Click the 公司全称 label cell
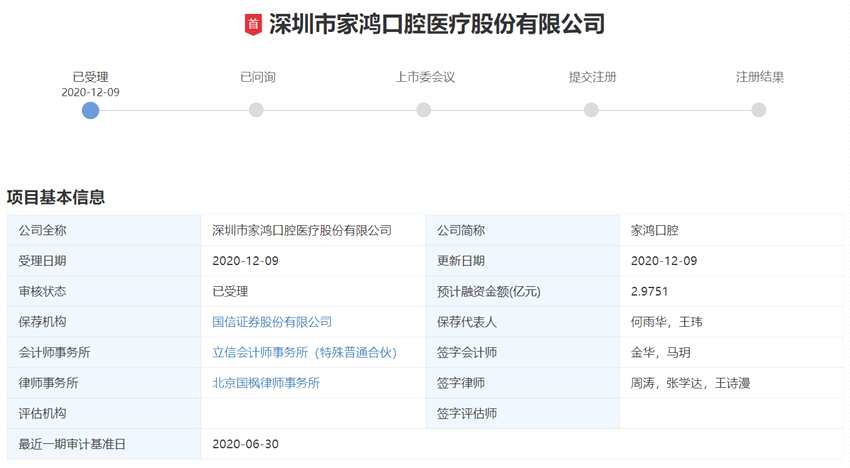 (x=104, y=230)
